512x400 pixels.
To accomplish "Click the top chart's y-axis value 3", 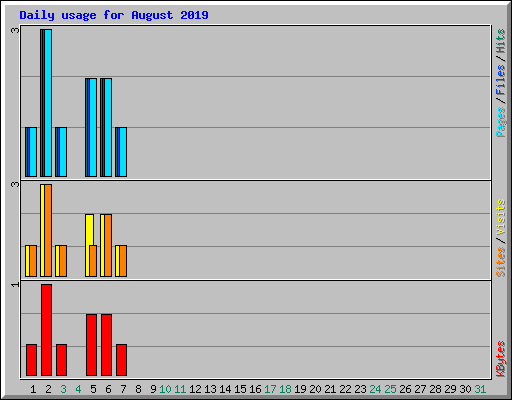I will [15, 30].
